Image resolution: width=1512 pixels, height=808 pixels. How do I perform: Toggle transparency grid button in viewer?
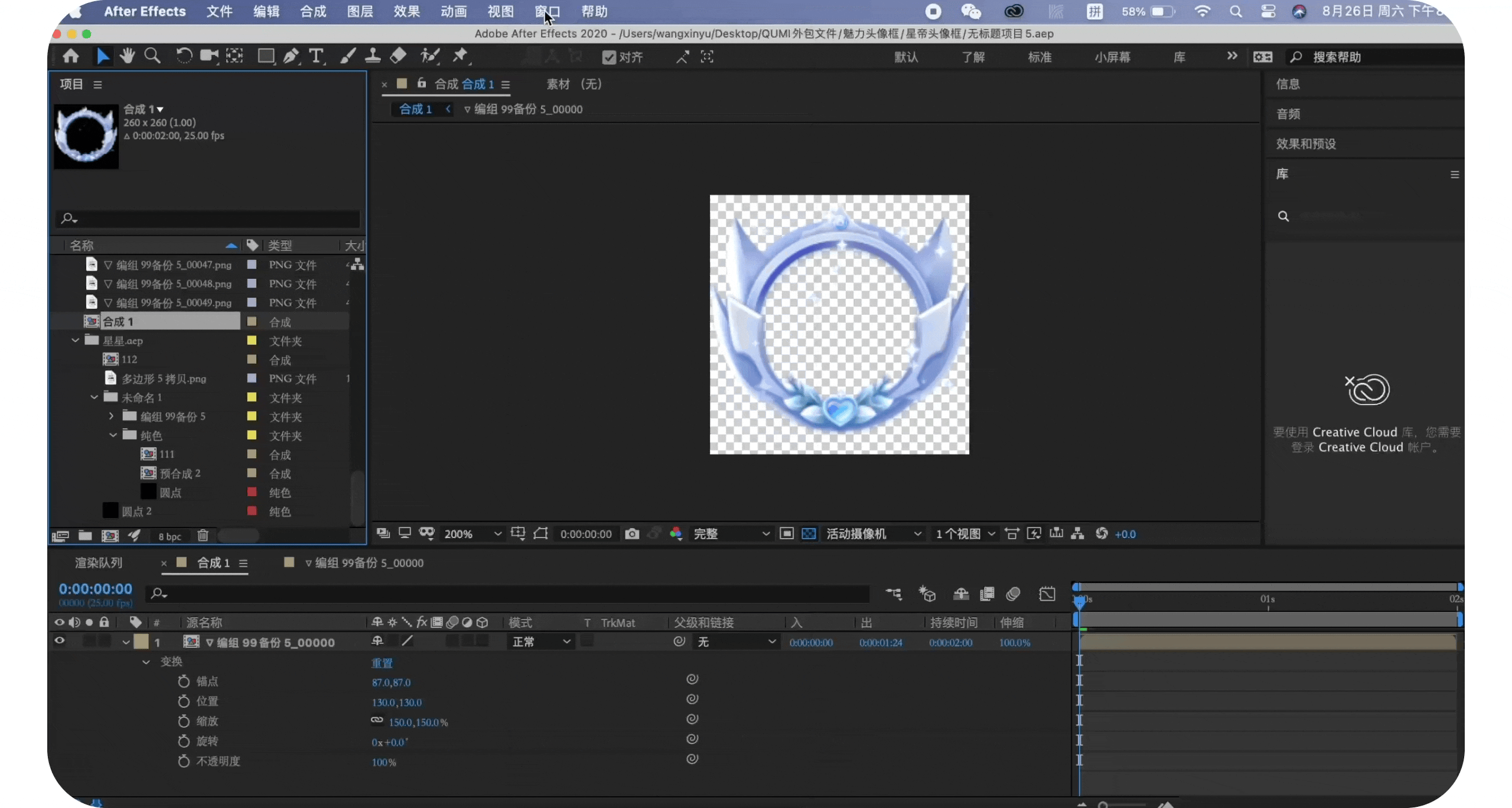point(809,534)
